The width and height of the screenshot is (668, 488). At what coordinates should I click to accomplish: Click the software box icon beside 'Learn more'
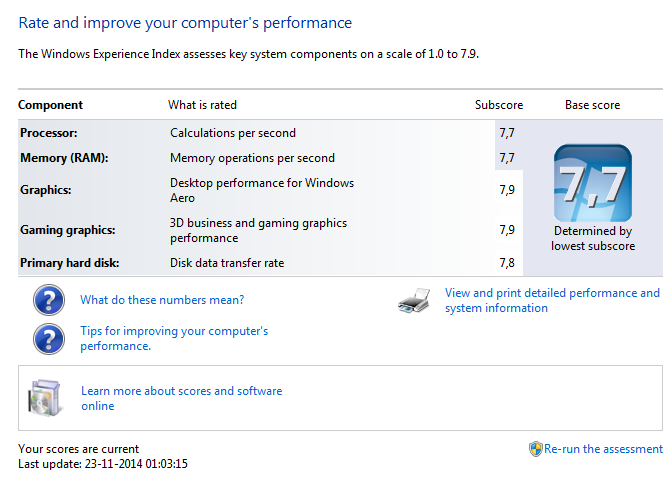pyautogui.click(x=49, y=398)
